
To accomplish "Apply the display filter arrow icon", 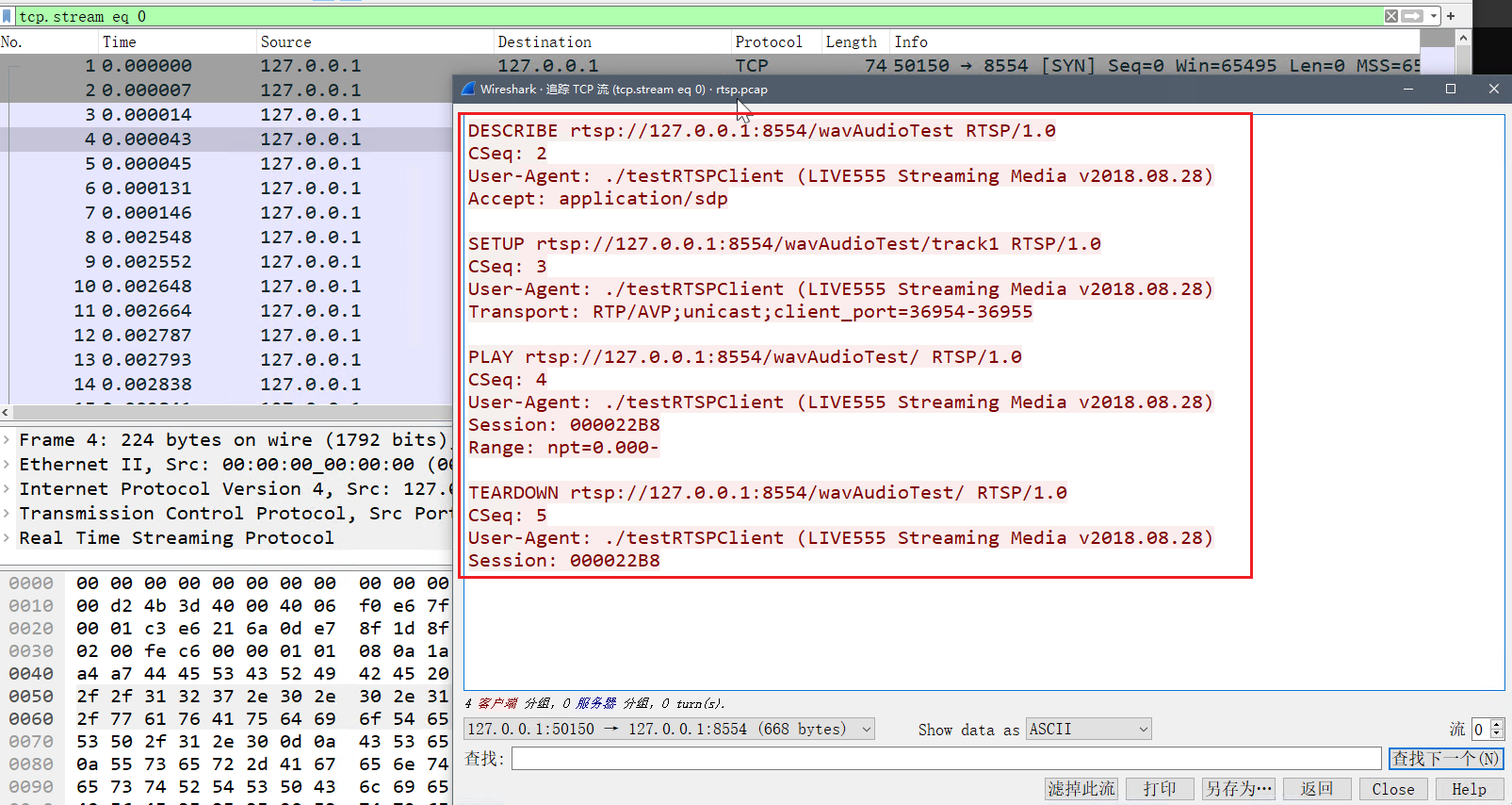I will point(1412,16).
